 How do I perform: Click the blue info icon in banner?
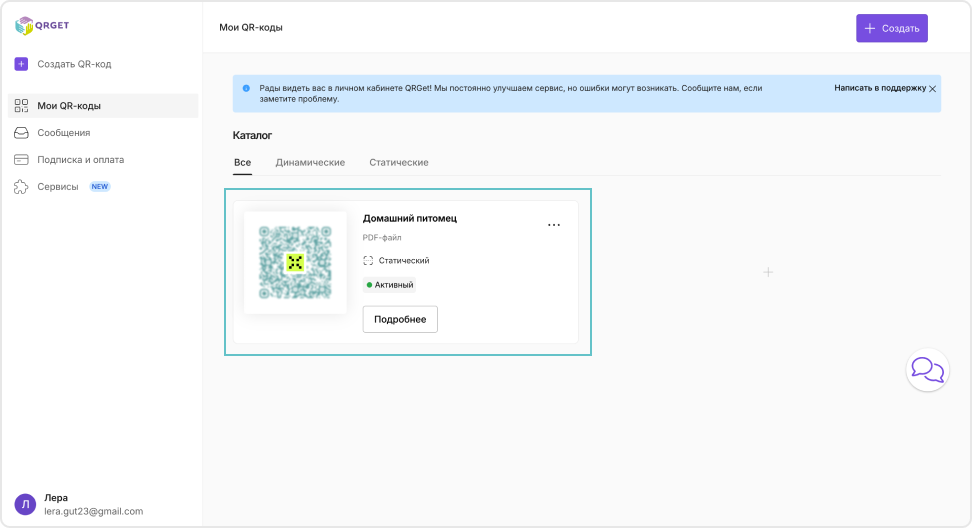click(246, 88)
